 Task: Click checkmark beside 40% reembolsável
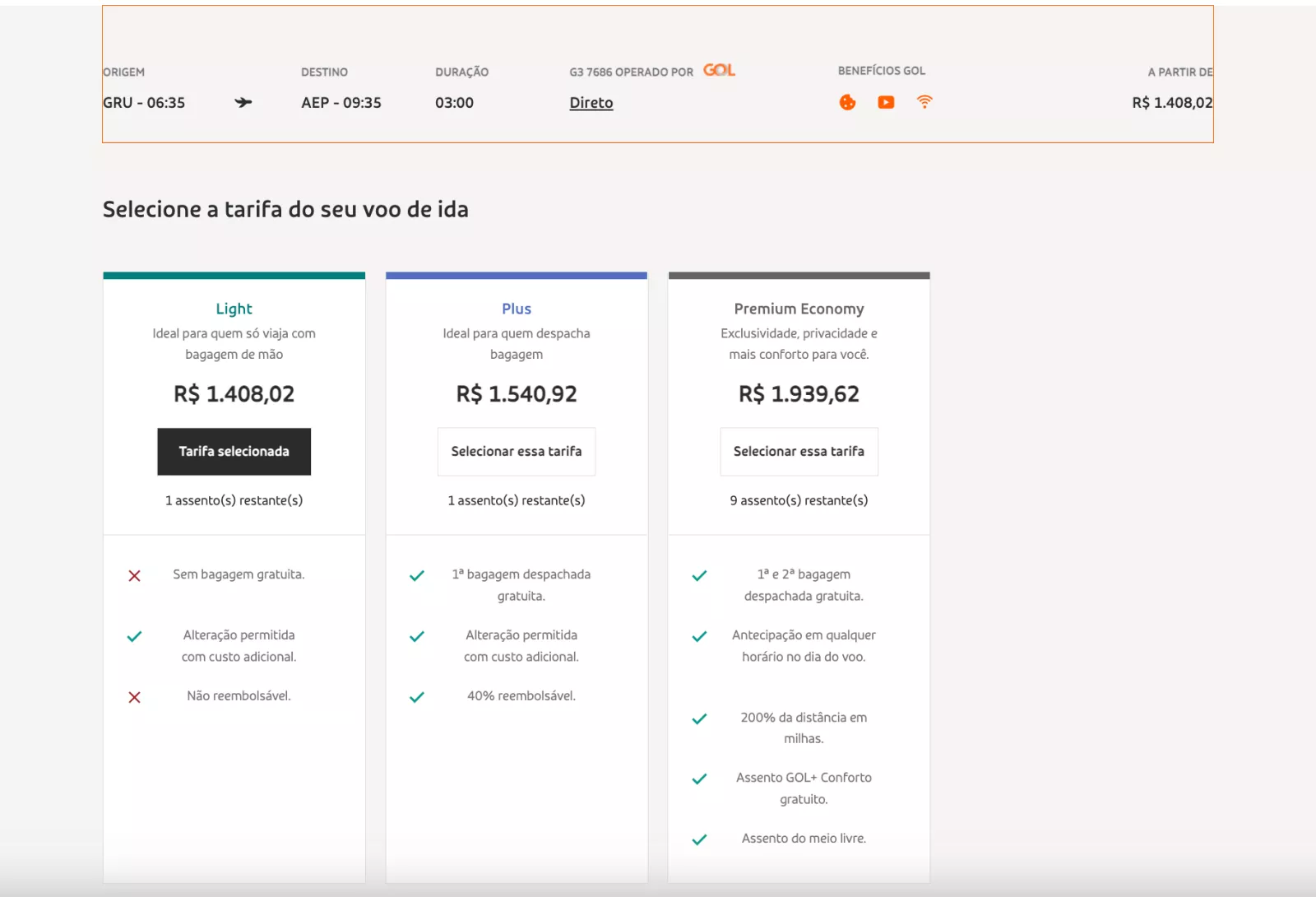(x=417, y=697)
